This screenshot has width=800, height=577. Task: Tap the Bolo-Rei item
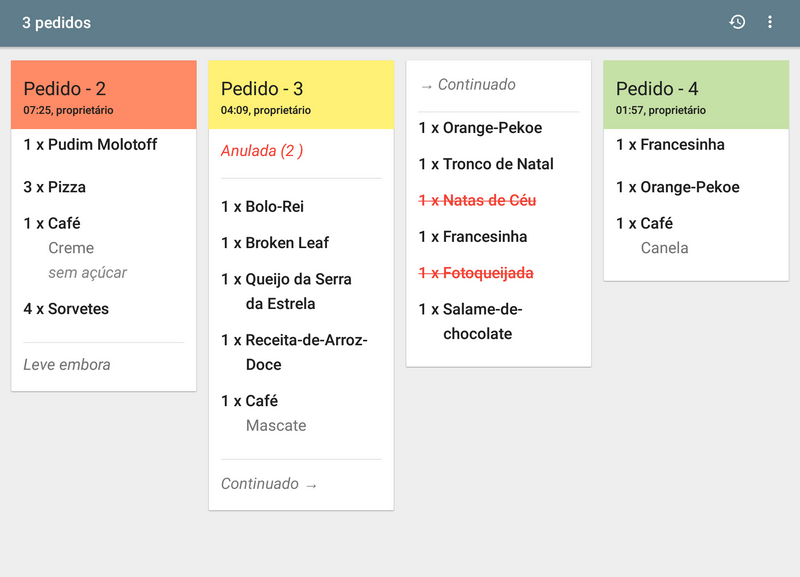tap(263, 207)
